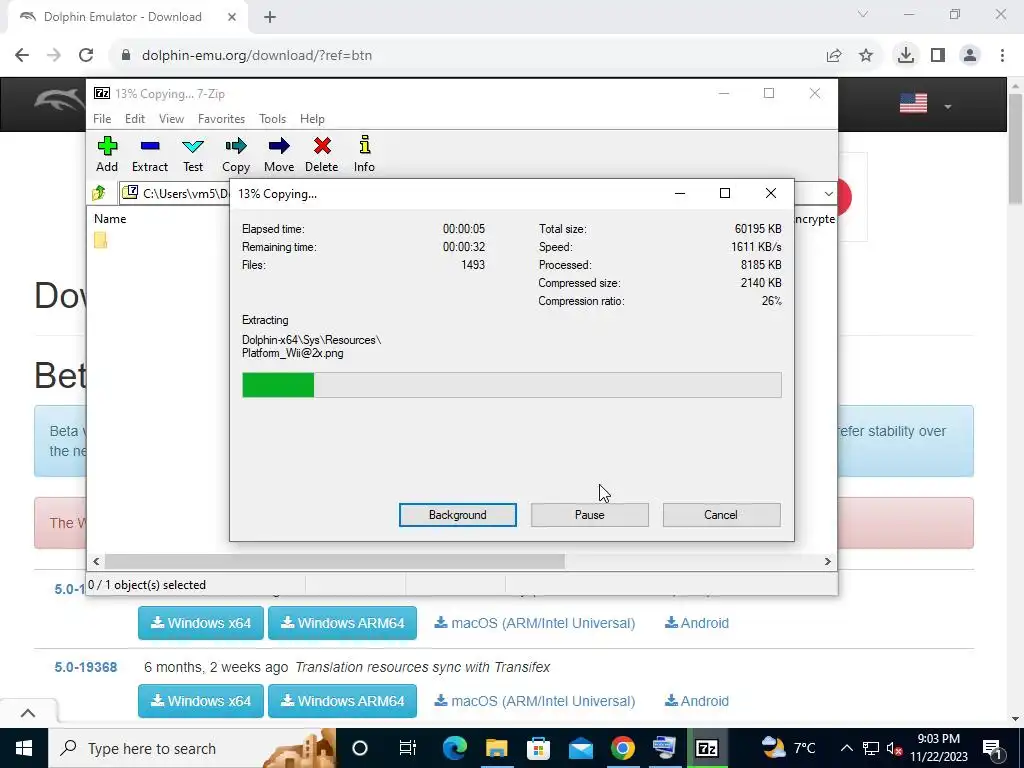Open the 5.0-19368 version link

86,667
